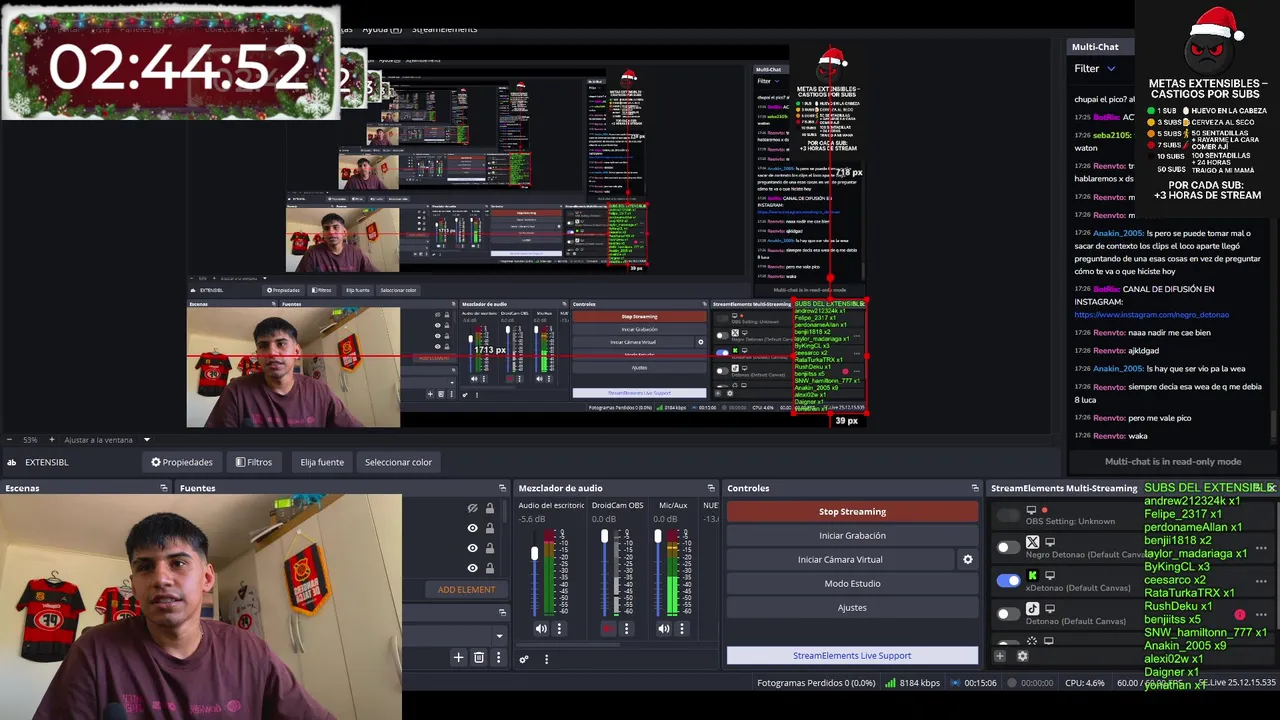Open virtual camera settings gear

tap(967, 560)
